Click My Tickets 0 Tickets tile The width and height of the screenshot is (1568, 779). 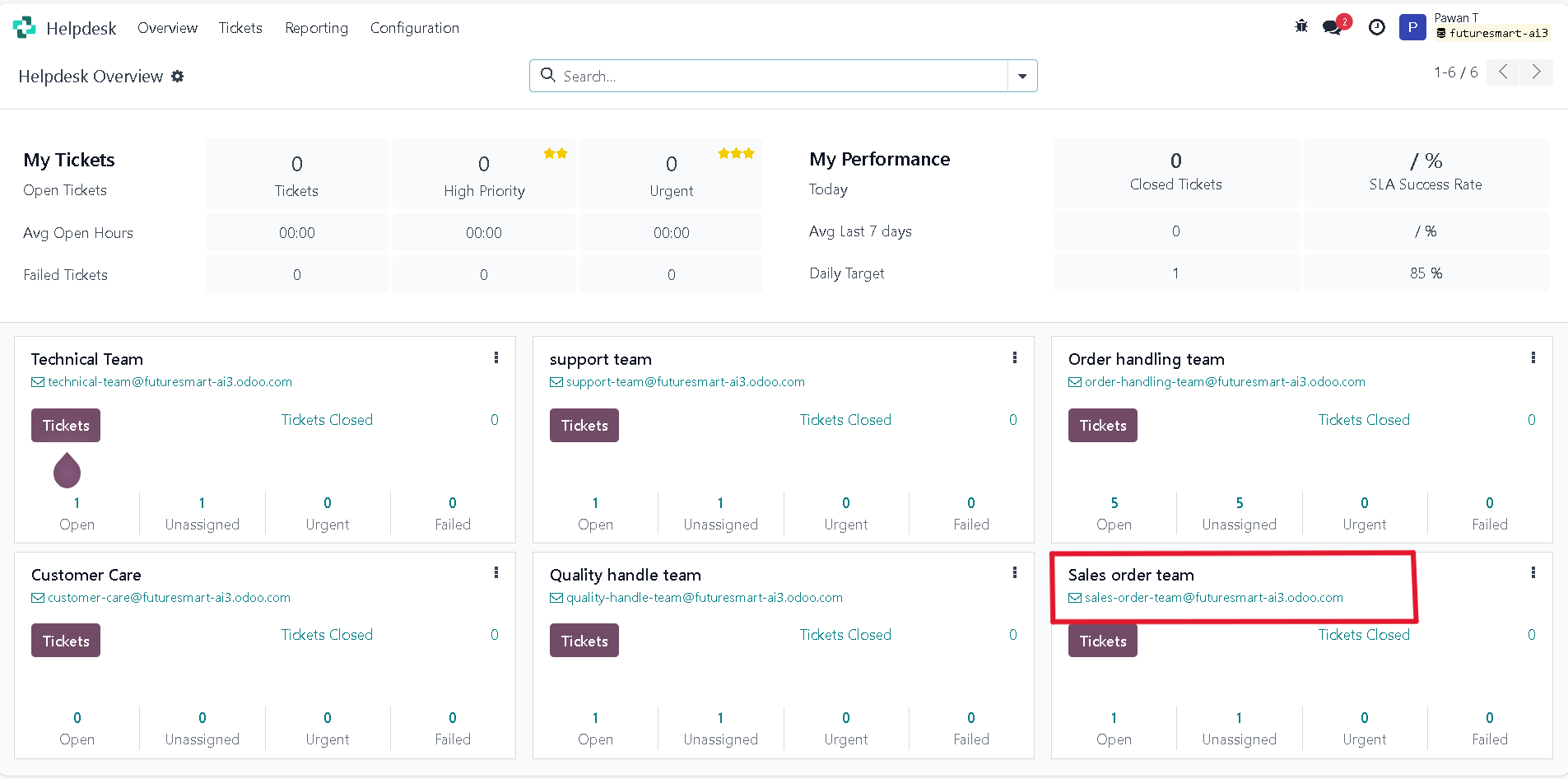click(x=296, y=174)
